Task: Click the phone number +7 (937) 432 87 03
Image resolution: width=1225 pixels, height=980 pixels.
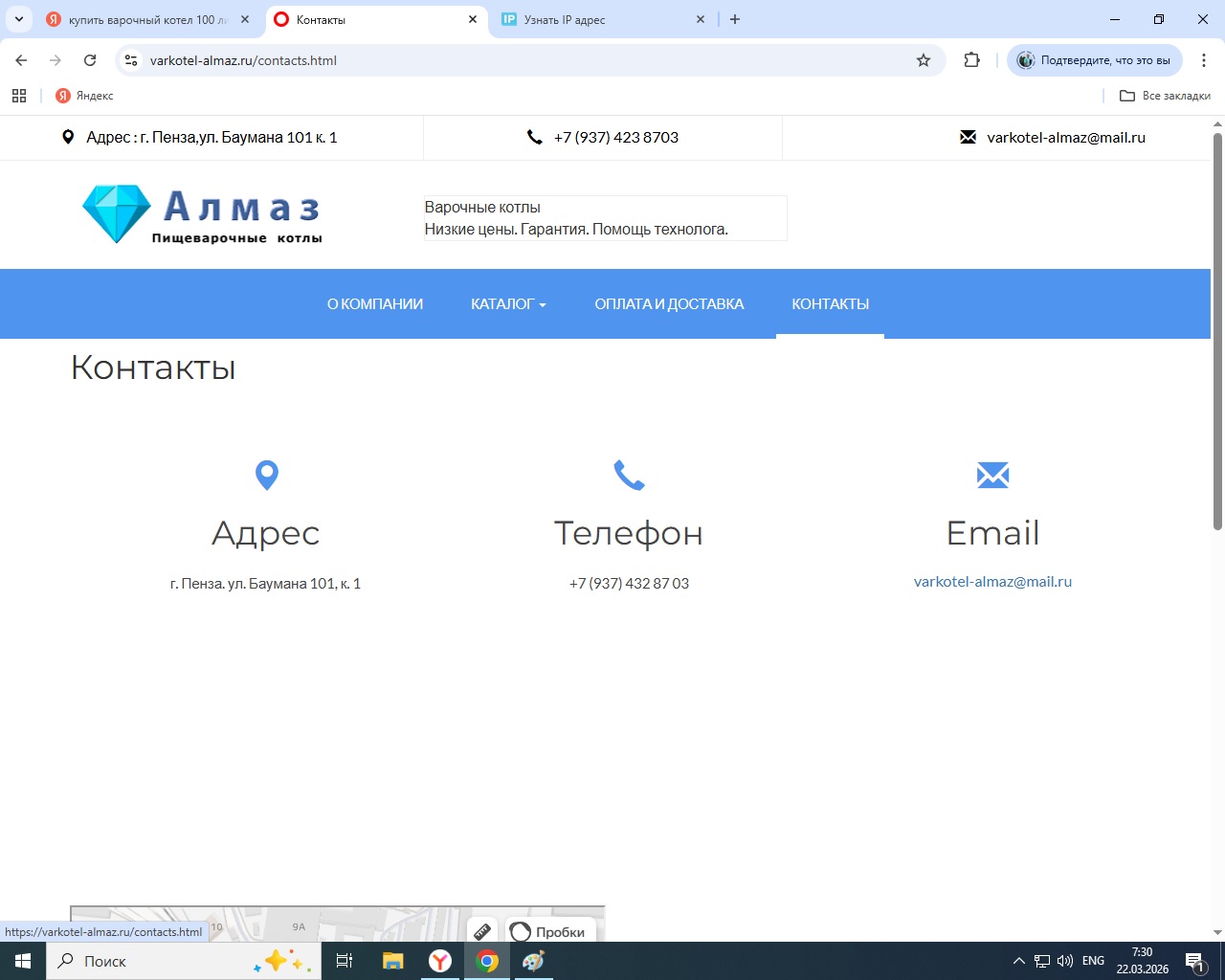Action: (629, 584)
